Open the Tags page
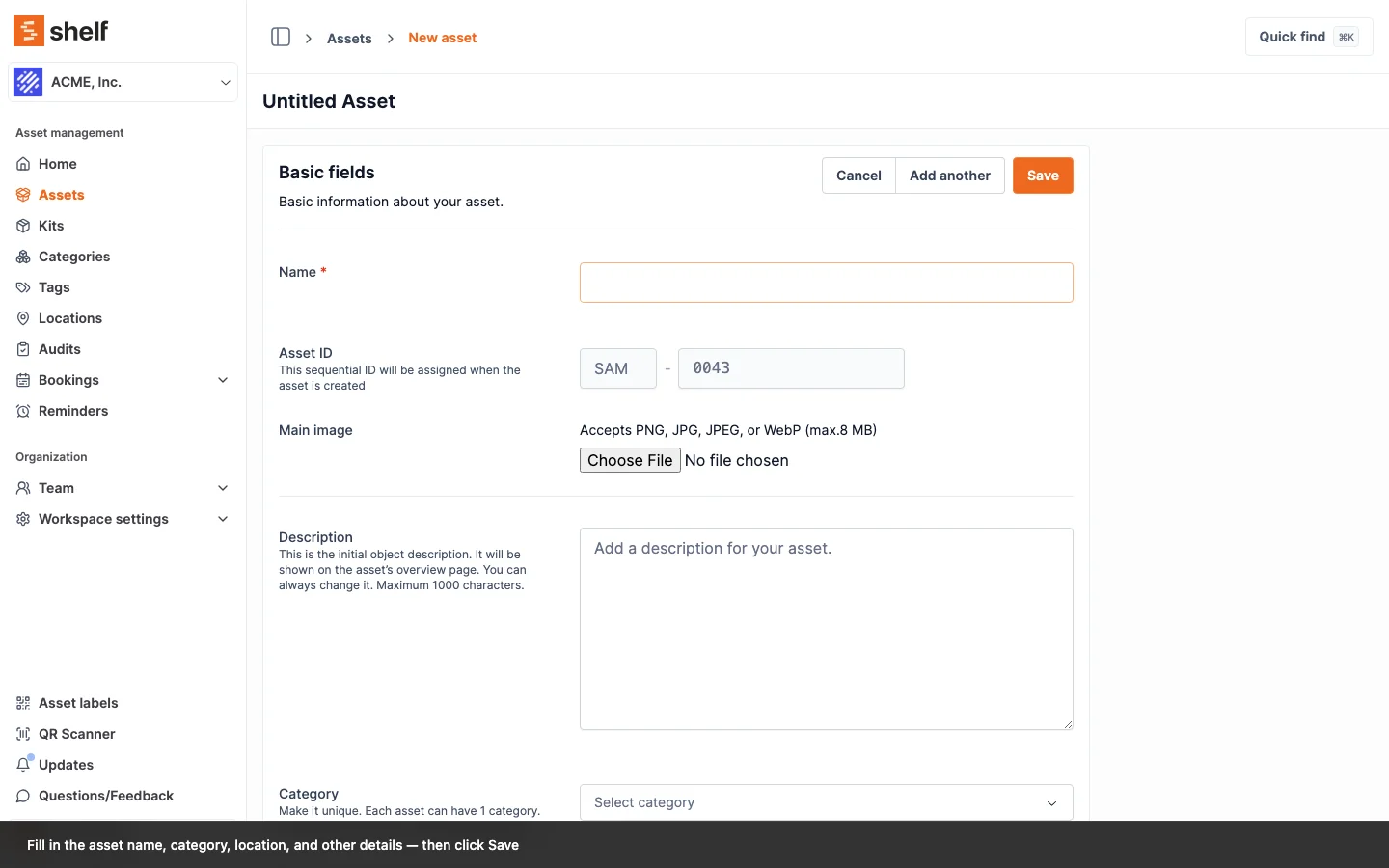Screen dimensions: 1389x868 click(54, 287)
